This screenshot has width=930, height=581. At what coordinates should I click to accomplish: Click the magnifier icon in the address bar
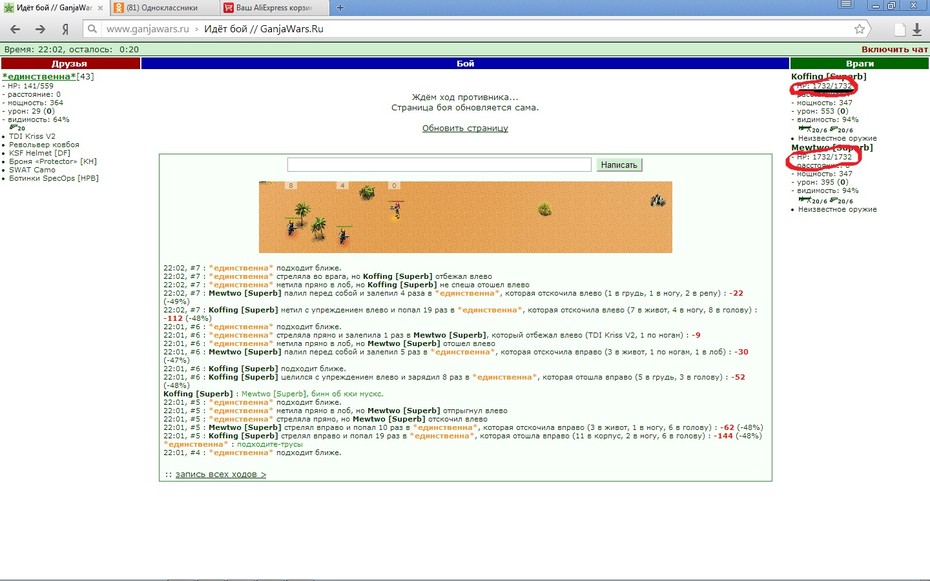coord(92,28)
